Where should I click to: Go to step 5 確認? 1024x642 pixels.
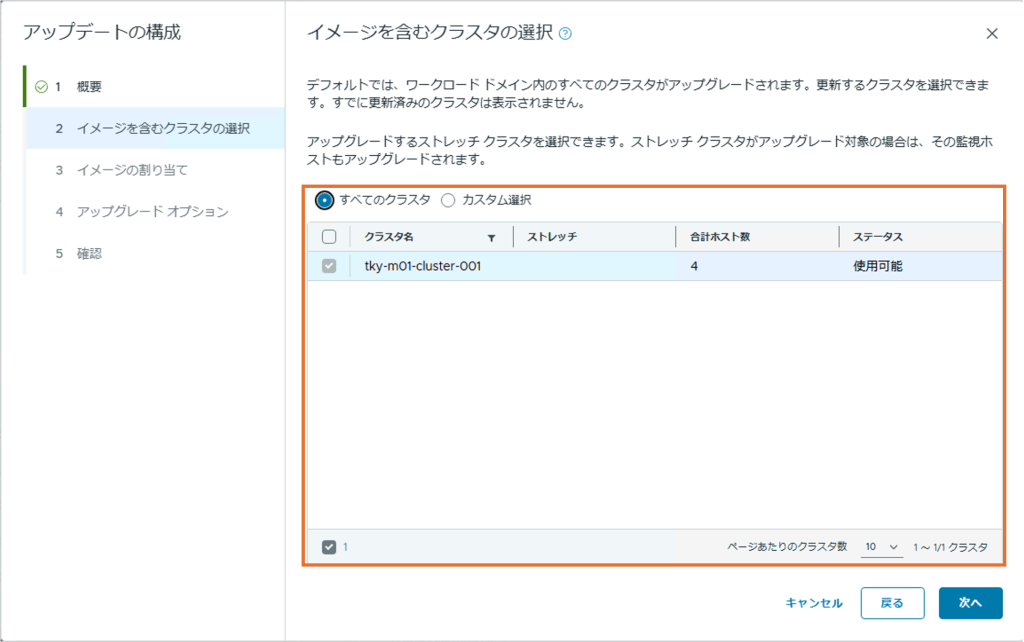[x=89, y=254]
